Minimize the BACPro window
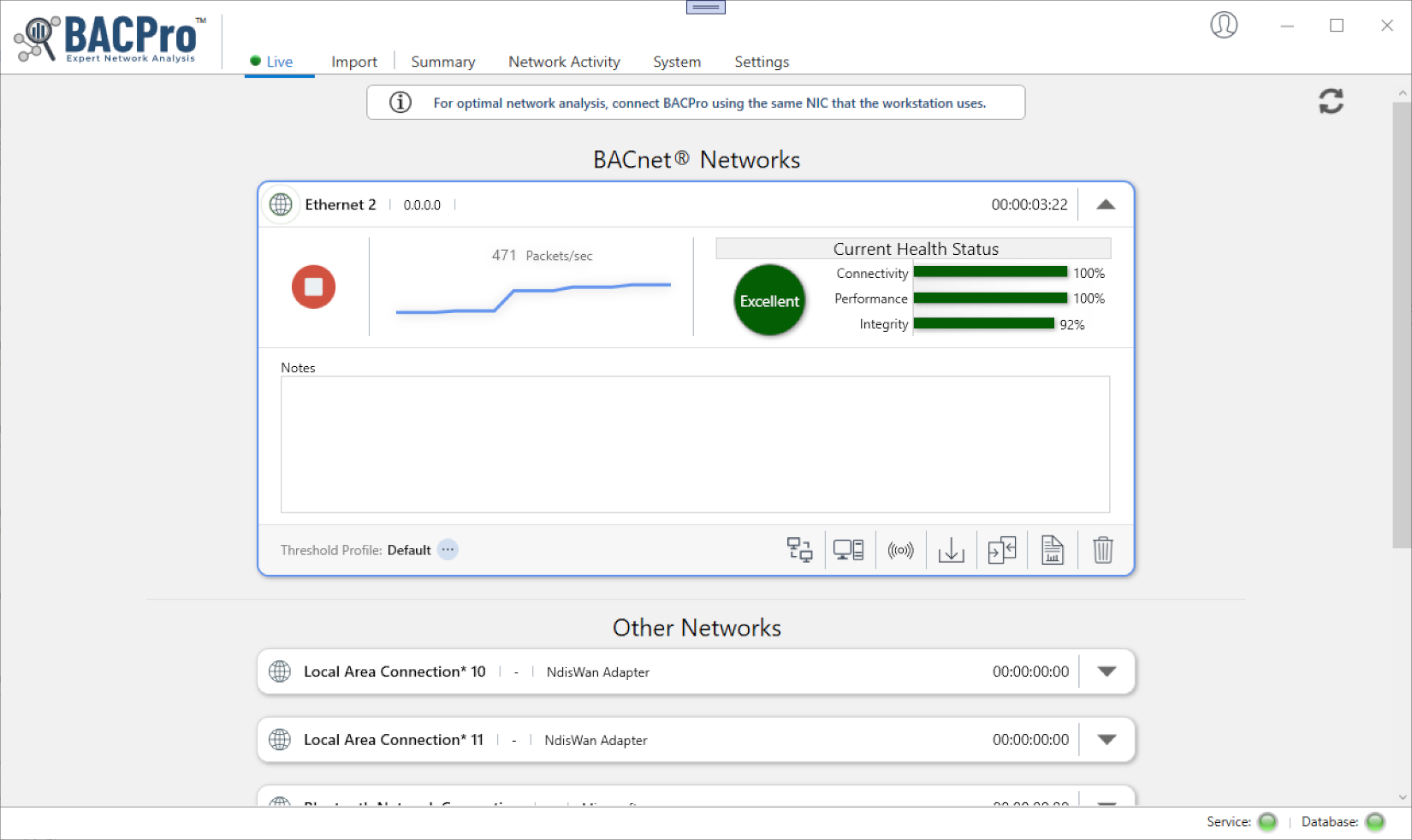 (1287, 26)
